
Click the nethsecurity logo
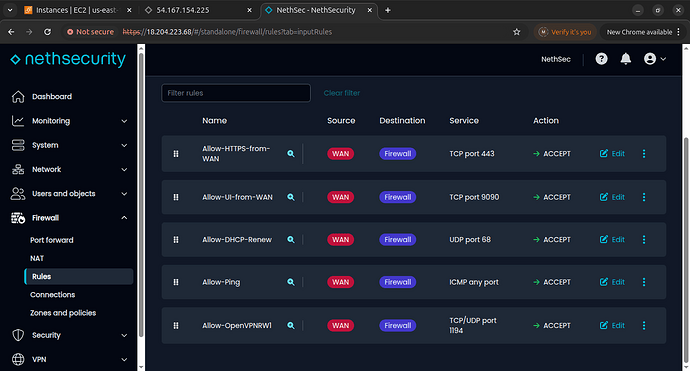coord(68,59)
